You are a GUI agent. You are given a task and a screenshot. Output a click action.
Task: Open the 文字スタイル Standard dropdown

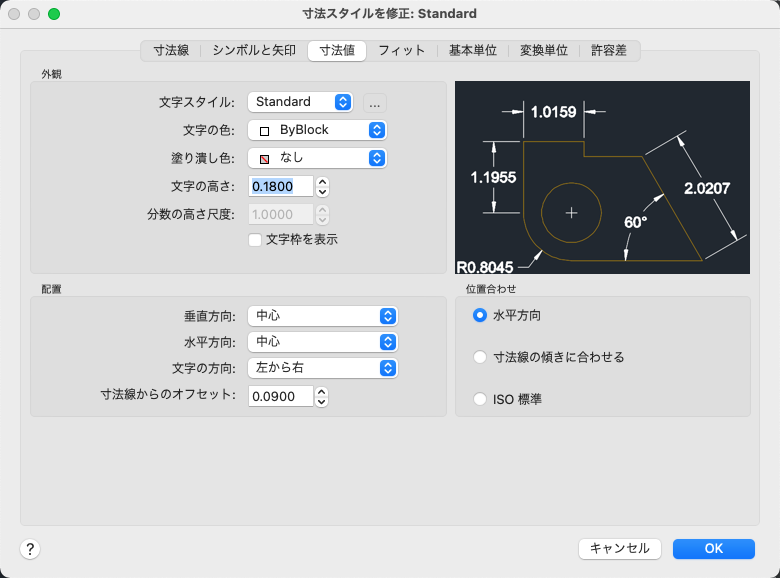pyautogui.click(x=300, y=102)
